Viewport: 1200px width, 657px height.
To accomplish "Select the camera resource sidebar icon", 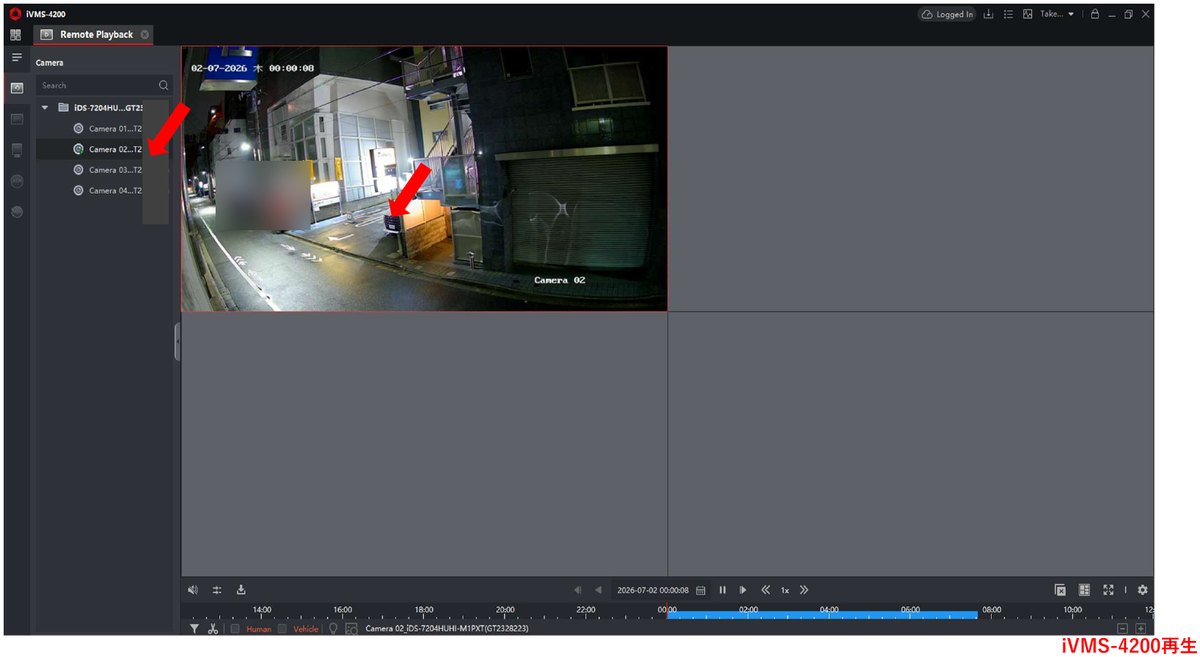I will click(17, 88).
